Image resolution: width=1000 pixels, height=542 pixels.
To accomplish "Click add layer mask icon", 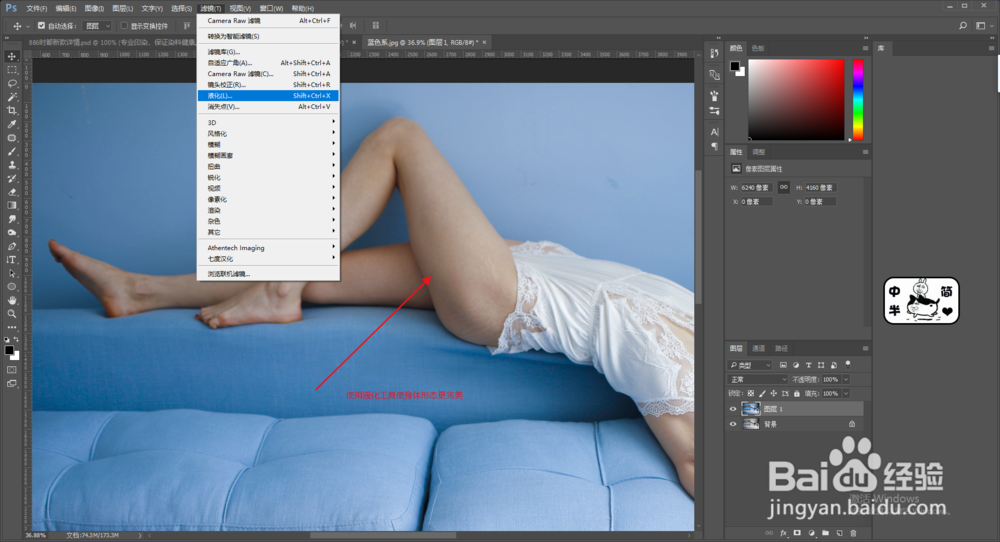I will pos(797,533).
